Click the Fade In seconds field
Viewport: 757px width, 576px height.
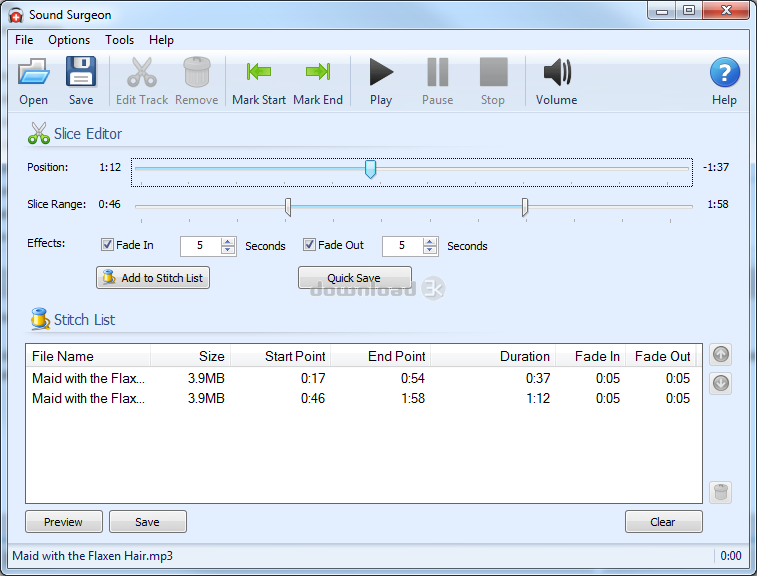(x=200, y=246)
